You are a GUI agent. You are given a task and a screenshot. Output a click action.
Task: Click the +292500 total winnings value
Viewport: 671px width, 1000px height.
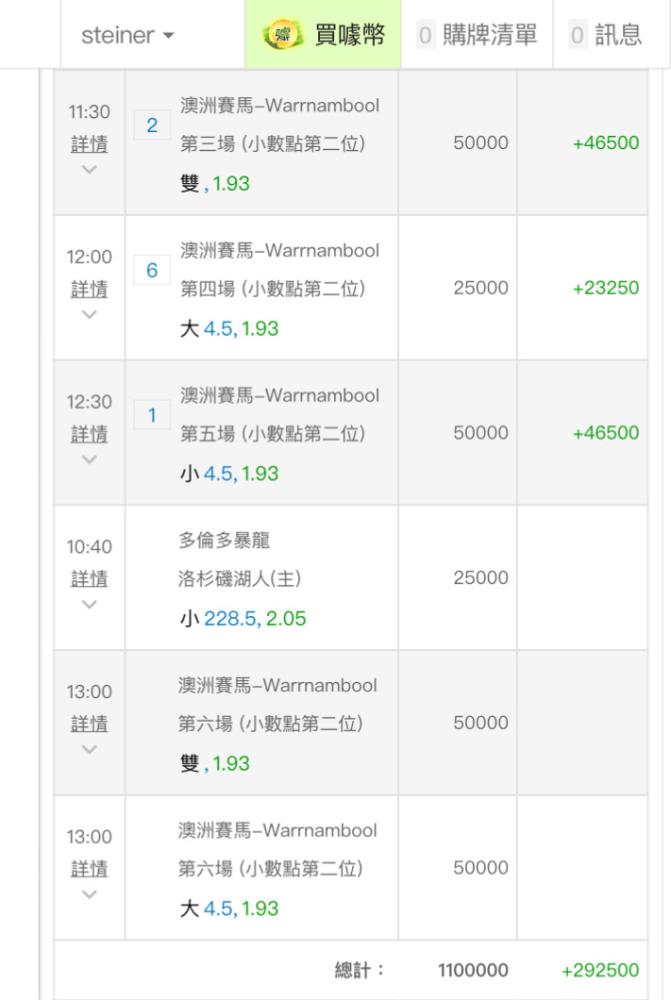(600, 970)
